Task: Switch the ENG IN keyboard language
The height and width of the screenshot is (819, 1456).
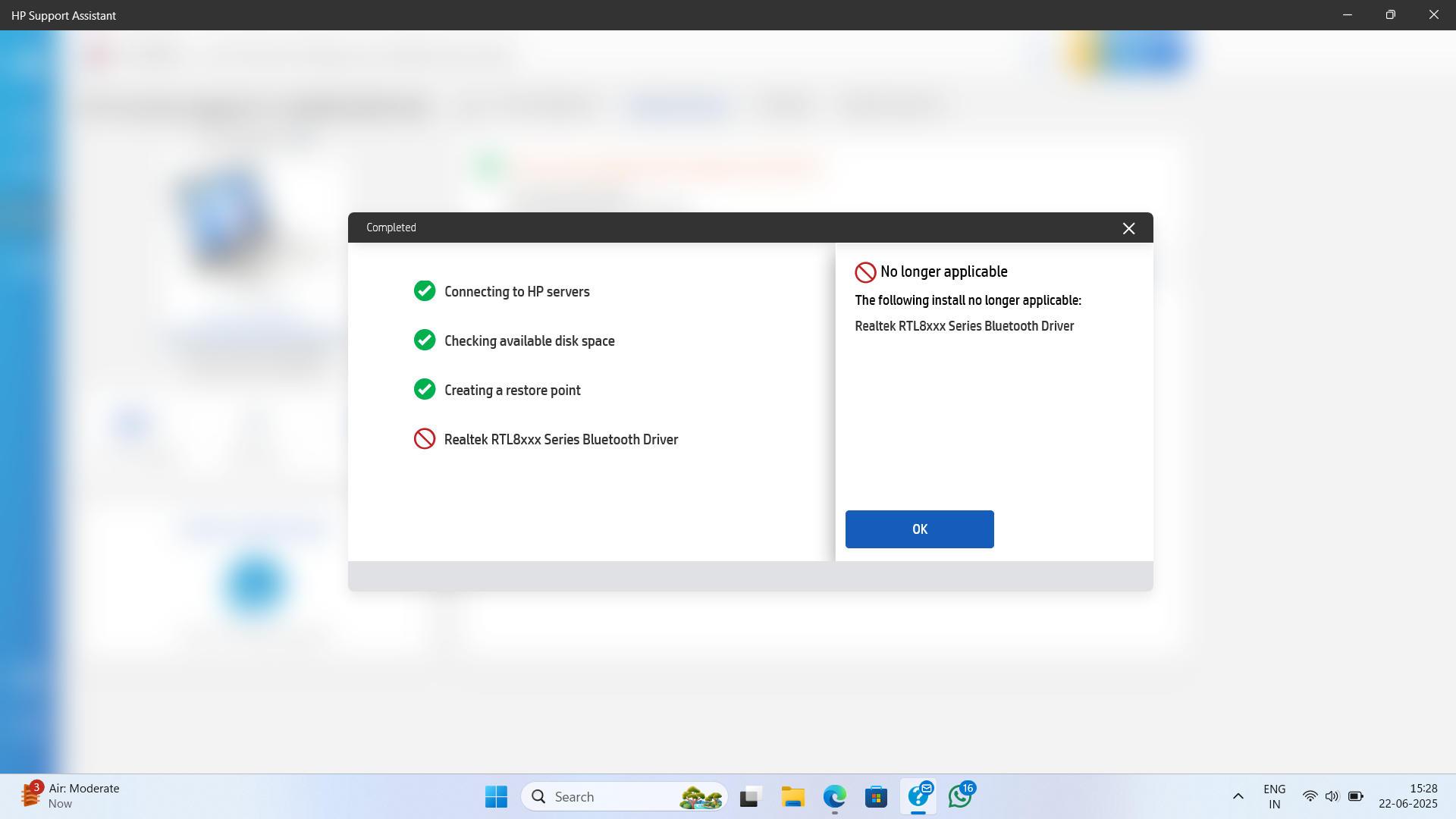Action: tap(1275, 797)
